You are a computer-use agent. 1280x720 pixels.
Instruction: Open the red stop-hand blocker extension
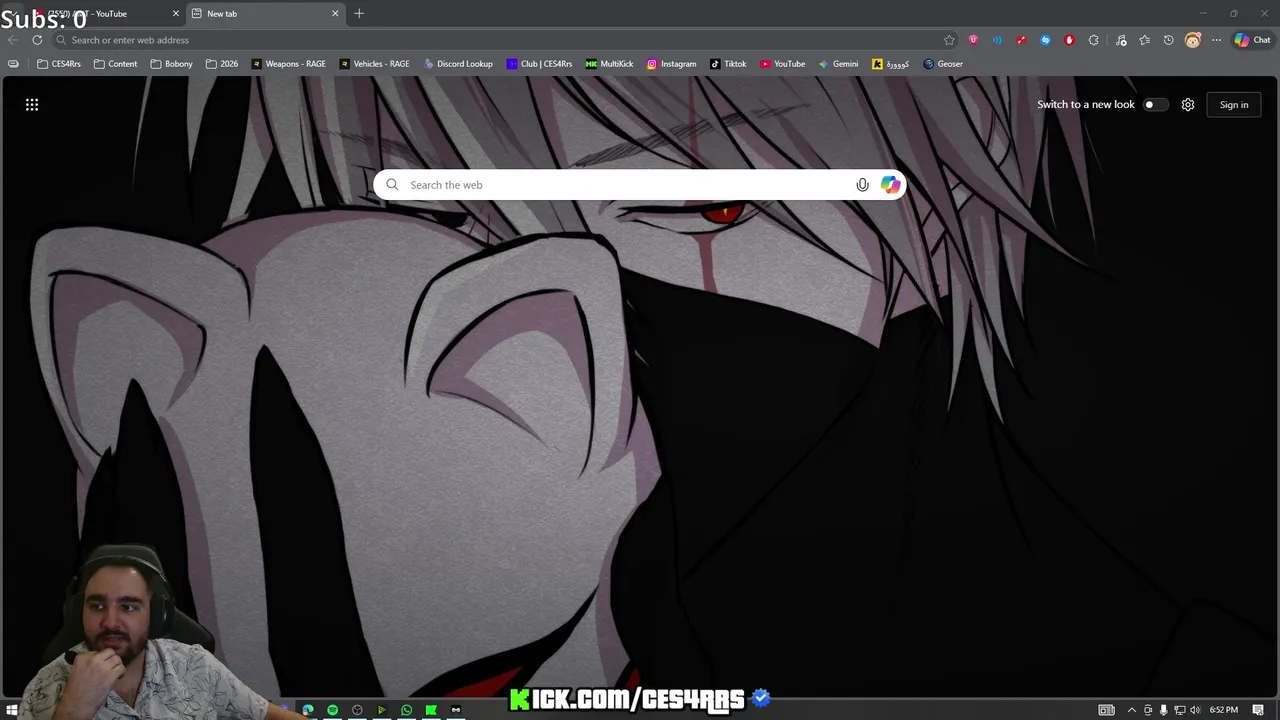(x=1069, y=40)
